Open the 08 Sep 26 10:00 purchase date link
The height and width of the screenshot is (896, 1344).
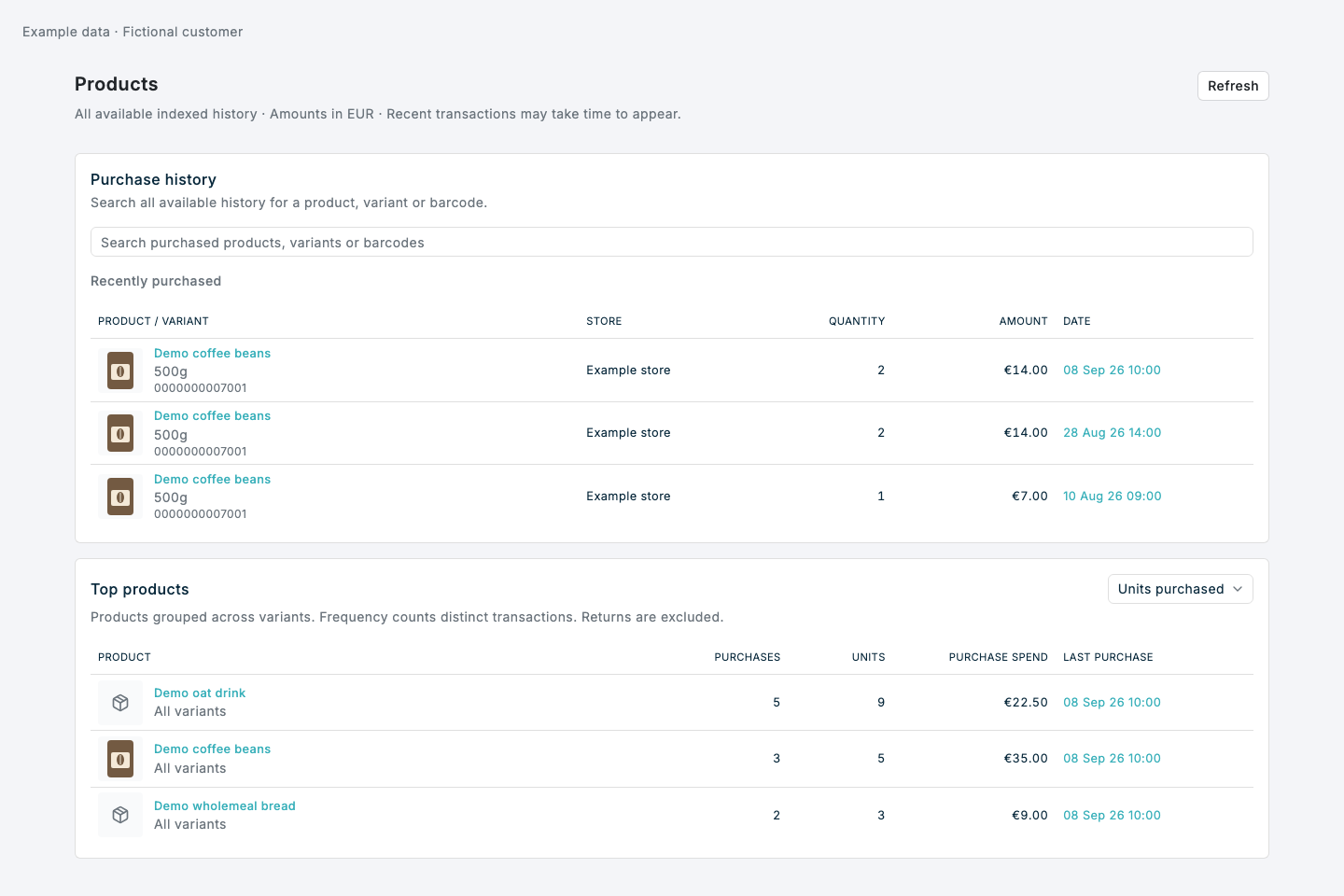point(1112,371)
